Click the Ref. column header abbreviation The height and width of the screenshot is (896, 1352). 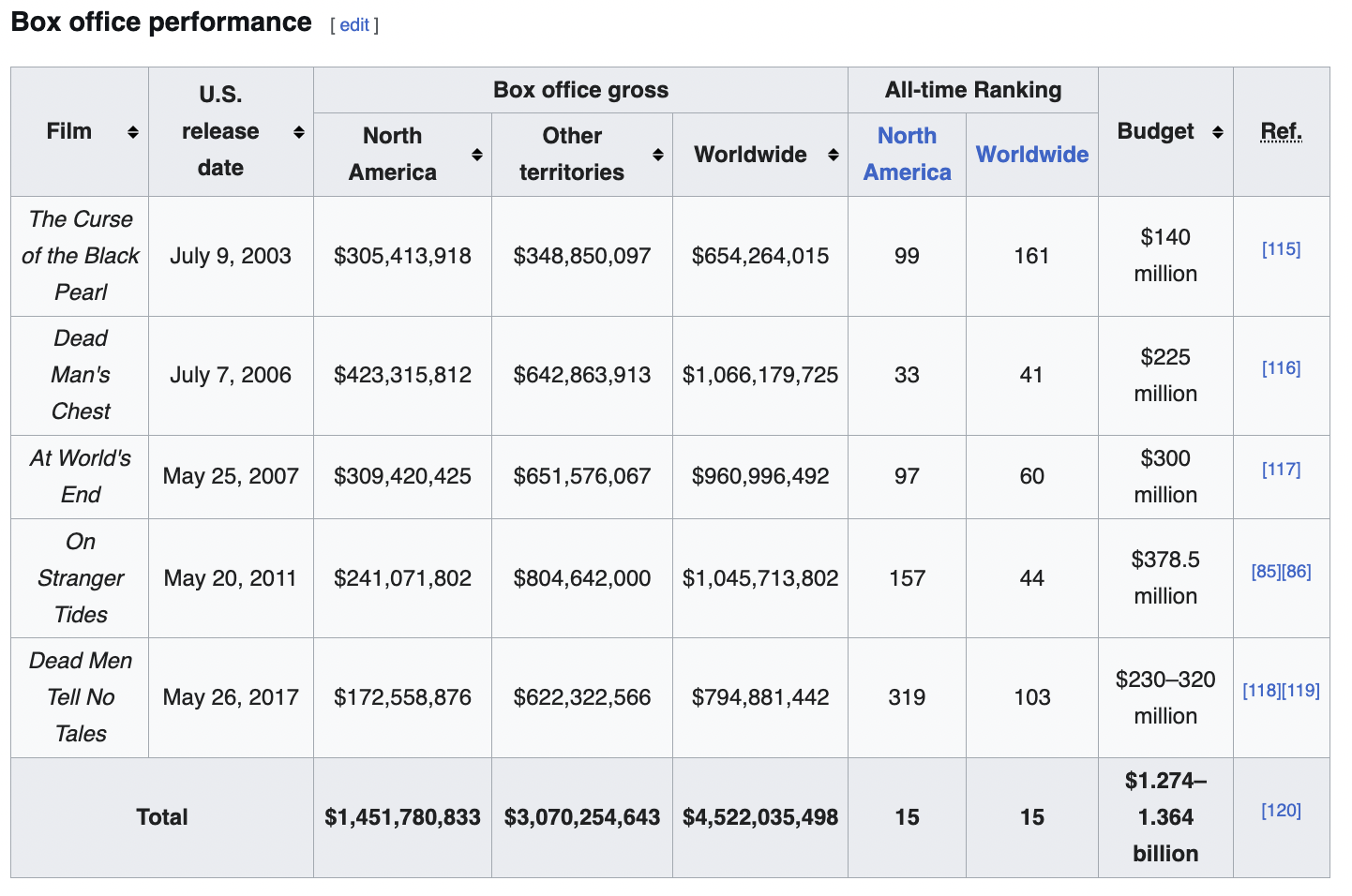click(x=1281, y=131)
